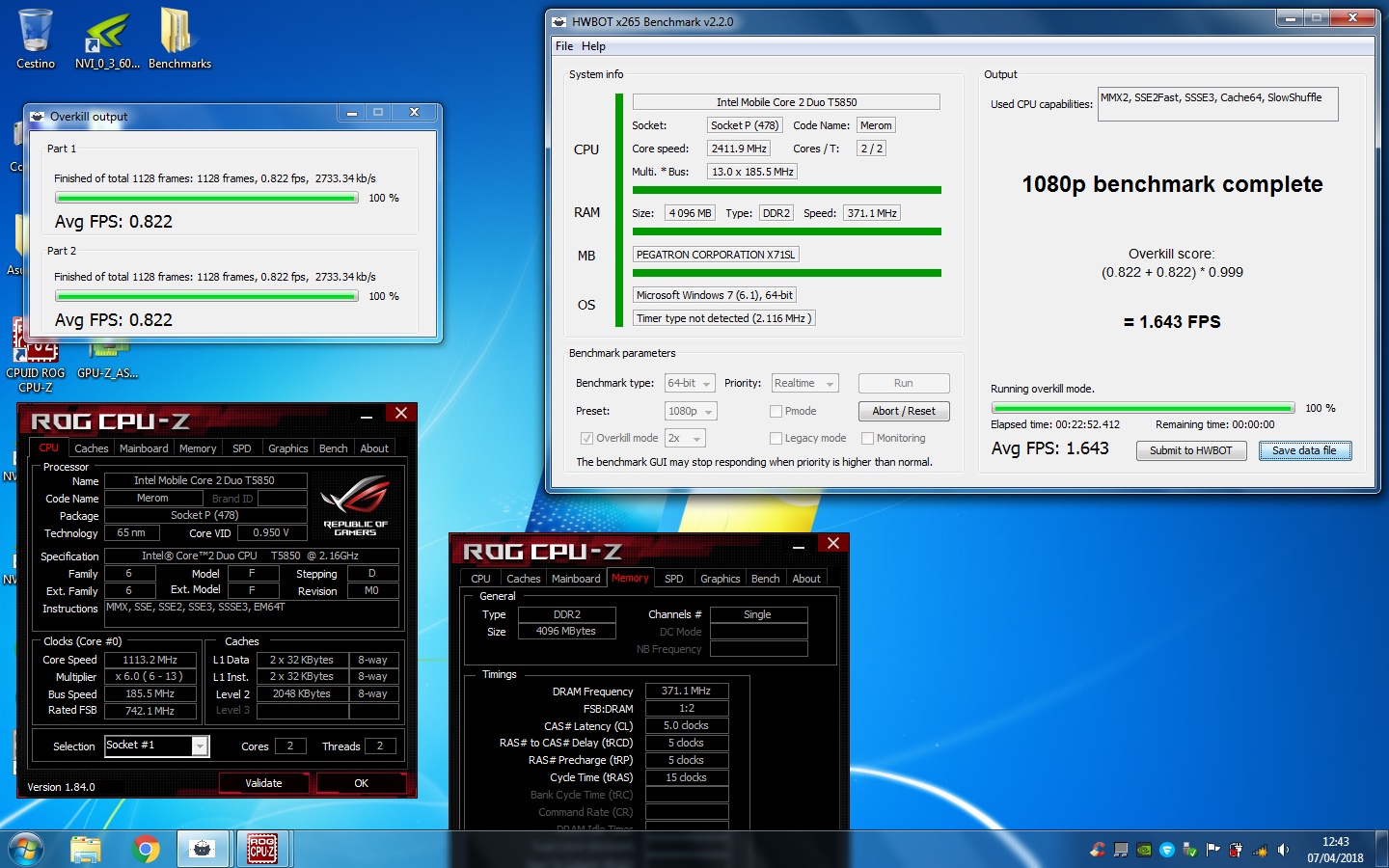1389x868 pixels.
Task: Click the display monitor tray icon
Action: click(x=1121, y=850)
